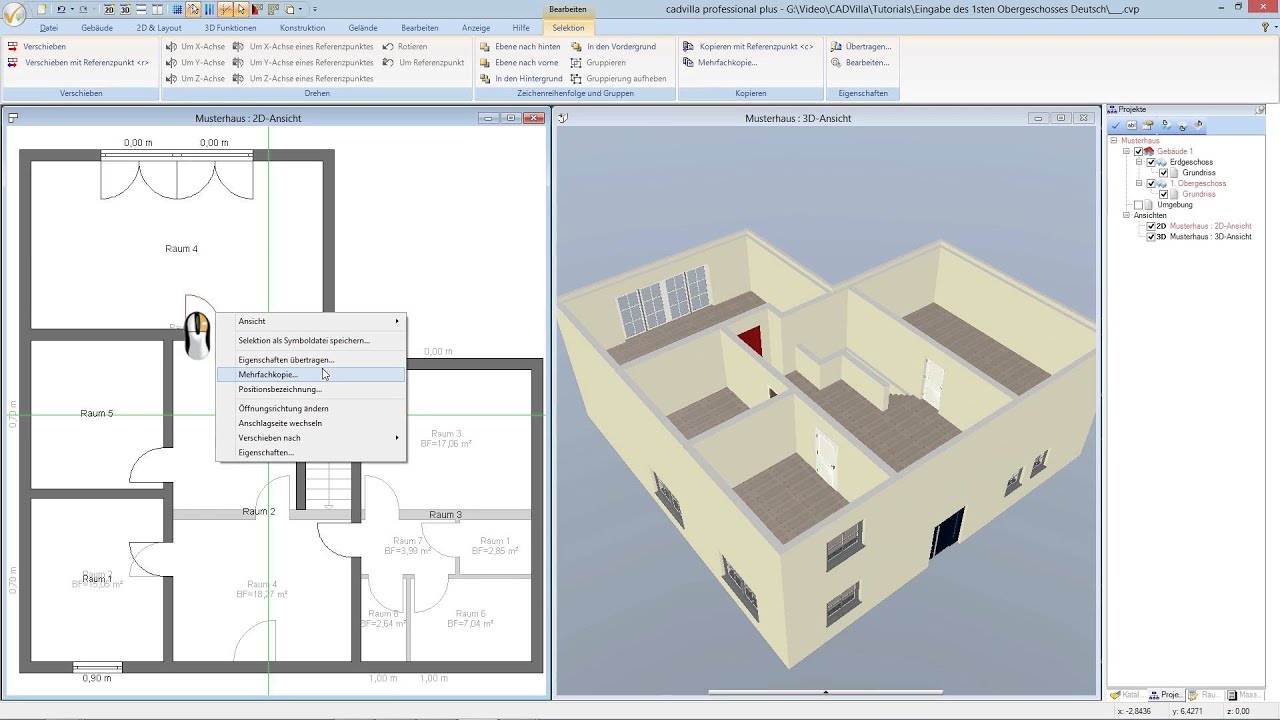The image size is (1280, 720).
Task: Switch to the Raum panel tab
Action: click(x=1204, y=695)
